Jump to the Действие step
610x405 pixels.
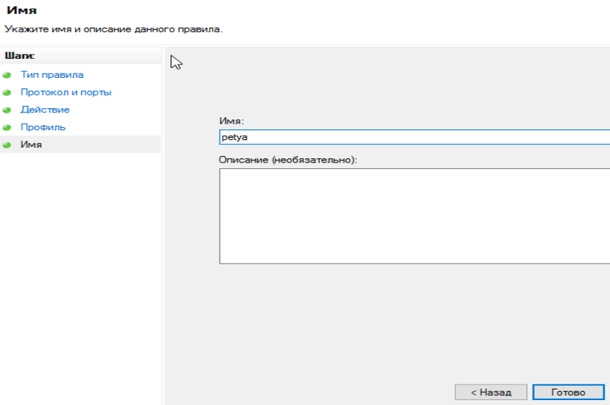click(x=45, y=110)
